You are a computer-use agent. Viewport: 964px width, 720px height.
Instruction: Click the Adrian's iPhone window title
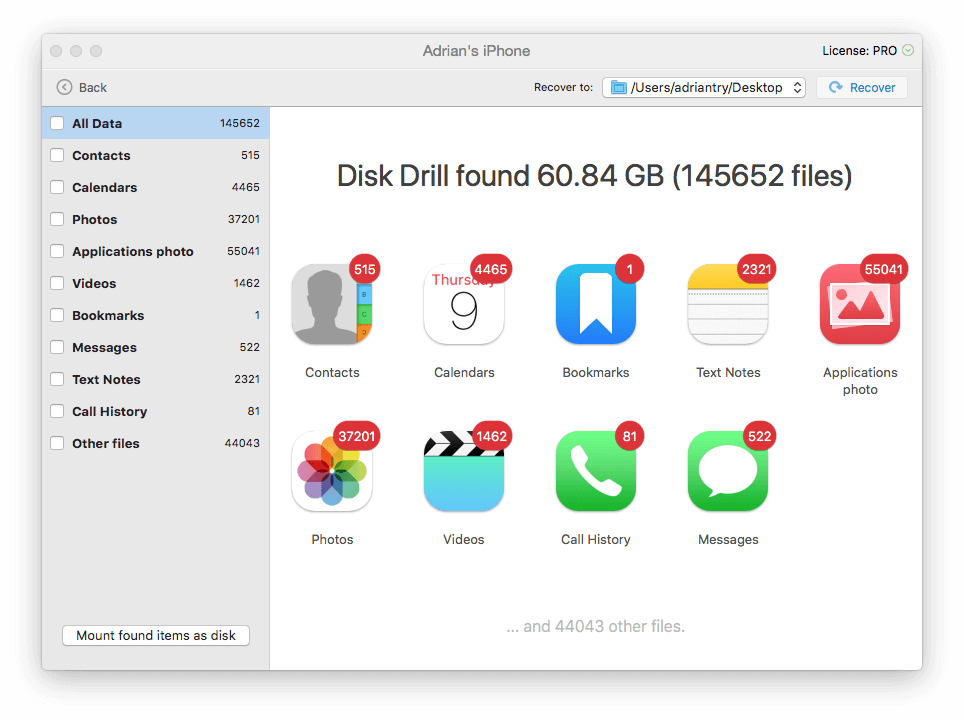[x=476, y=50]
